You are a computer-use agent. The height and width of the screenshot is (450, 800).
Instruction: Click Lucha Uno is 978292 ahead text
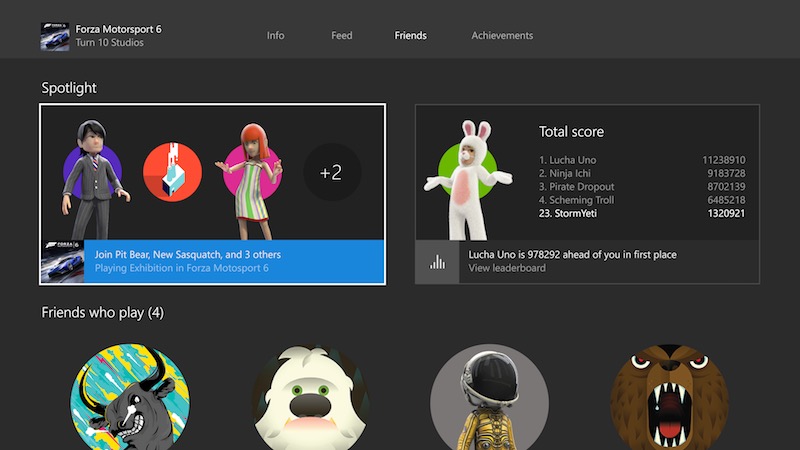pyautogui.click(x=572, y=254)
